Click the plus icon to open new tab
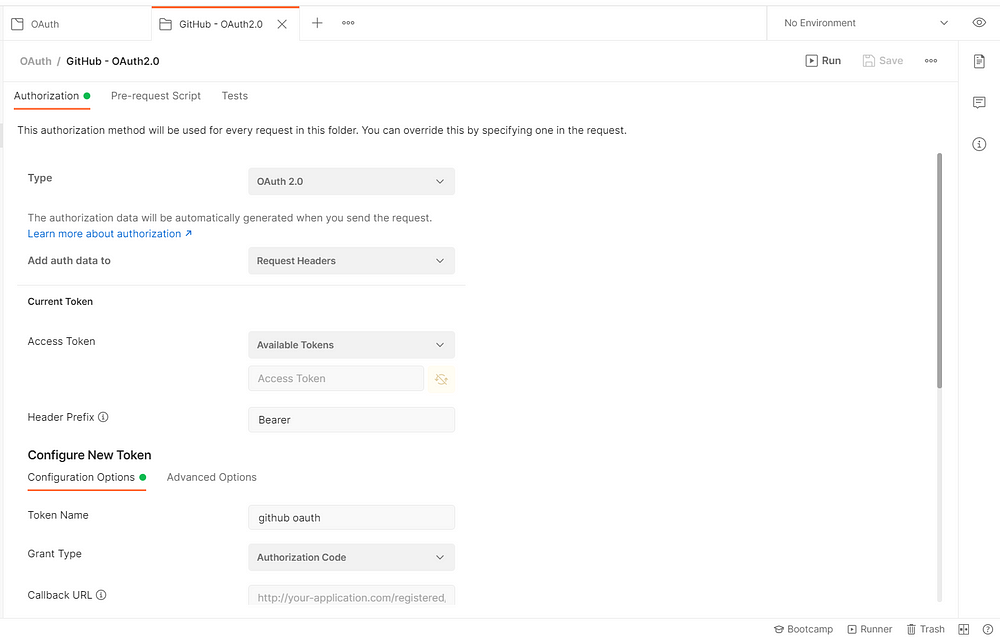 click(317, 23)
